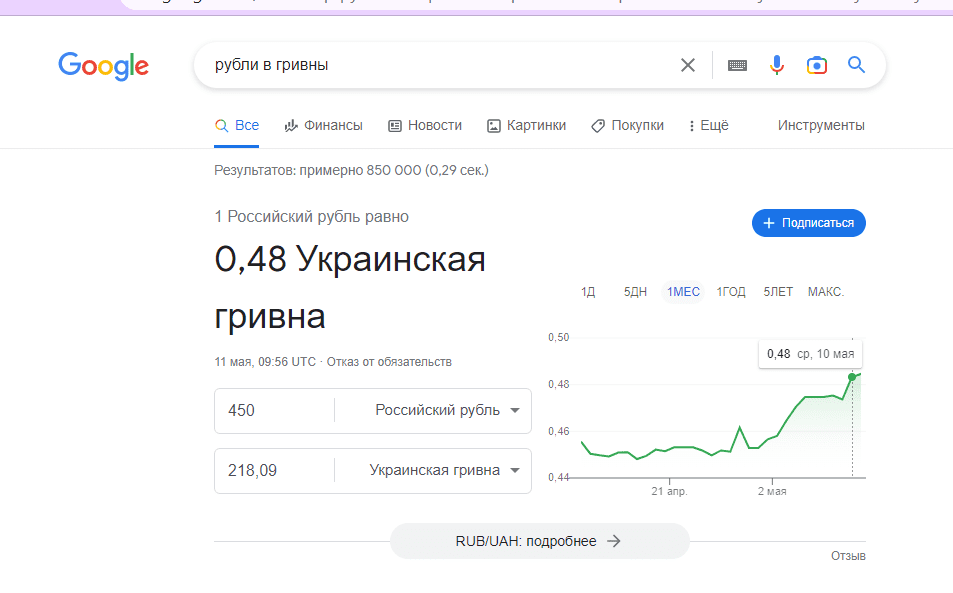The image size is (953, 593).
Task: Click the arrow in RUB/UAH подробнее
Action: click(614, 541)
